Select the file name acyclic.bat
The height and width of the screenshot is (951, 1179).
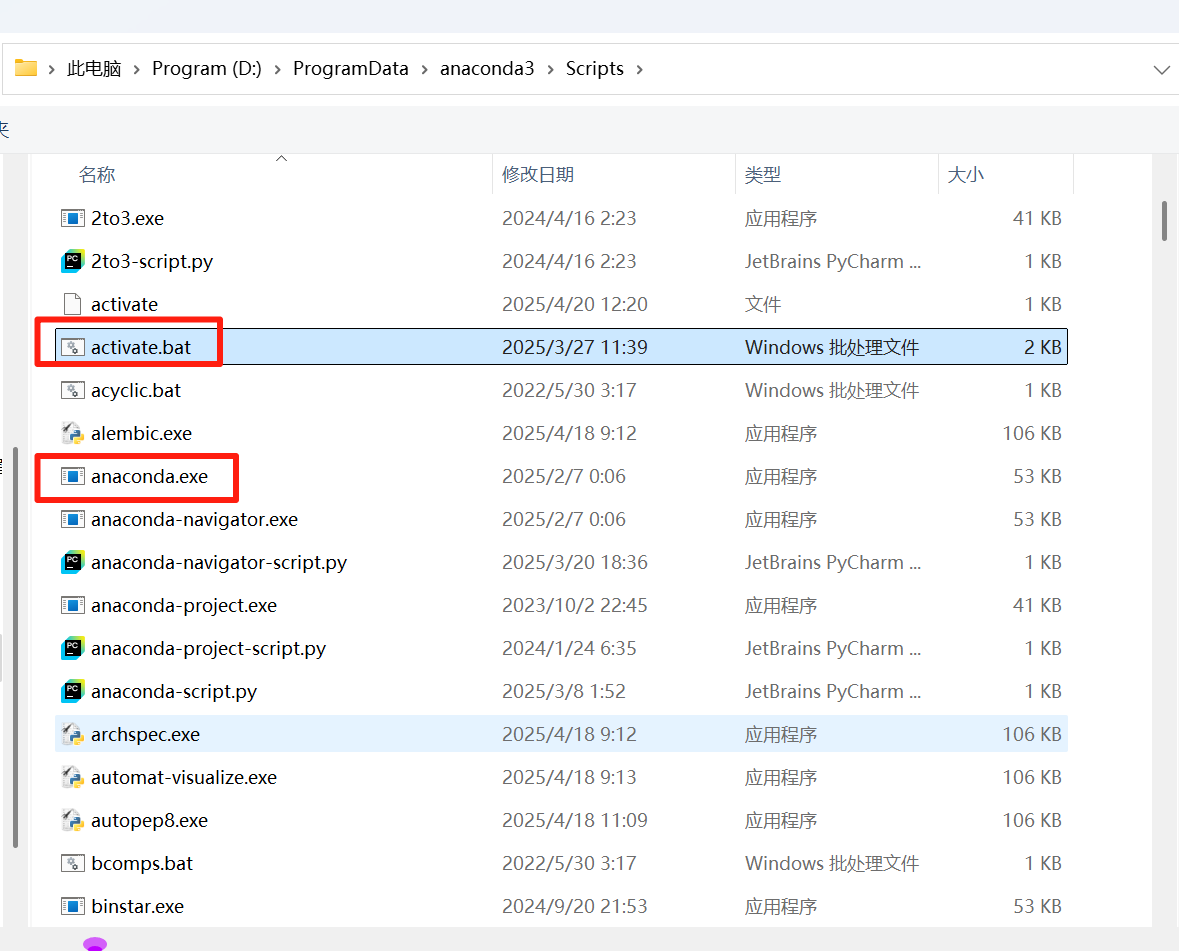[x=135, y=390]
